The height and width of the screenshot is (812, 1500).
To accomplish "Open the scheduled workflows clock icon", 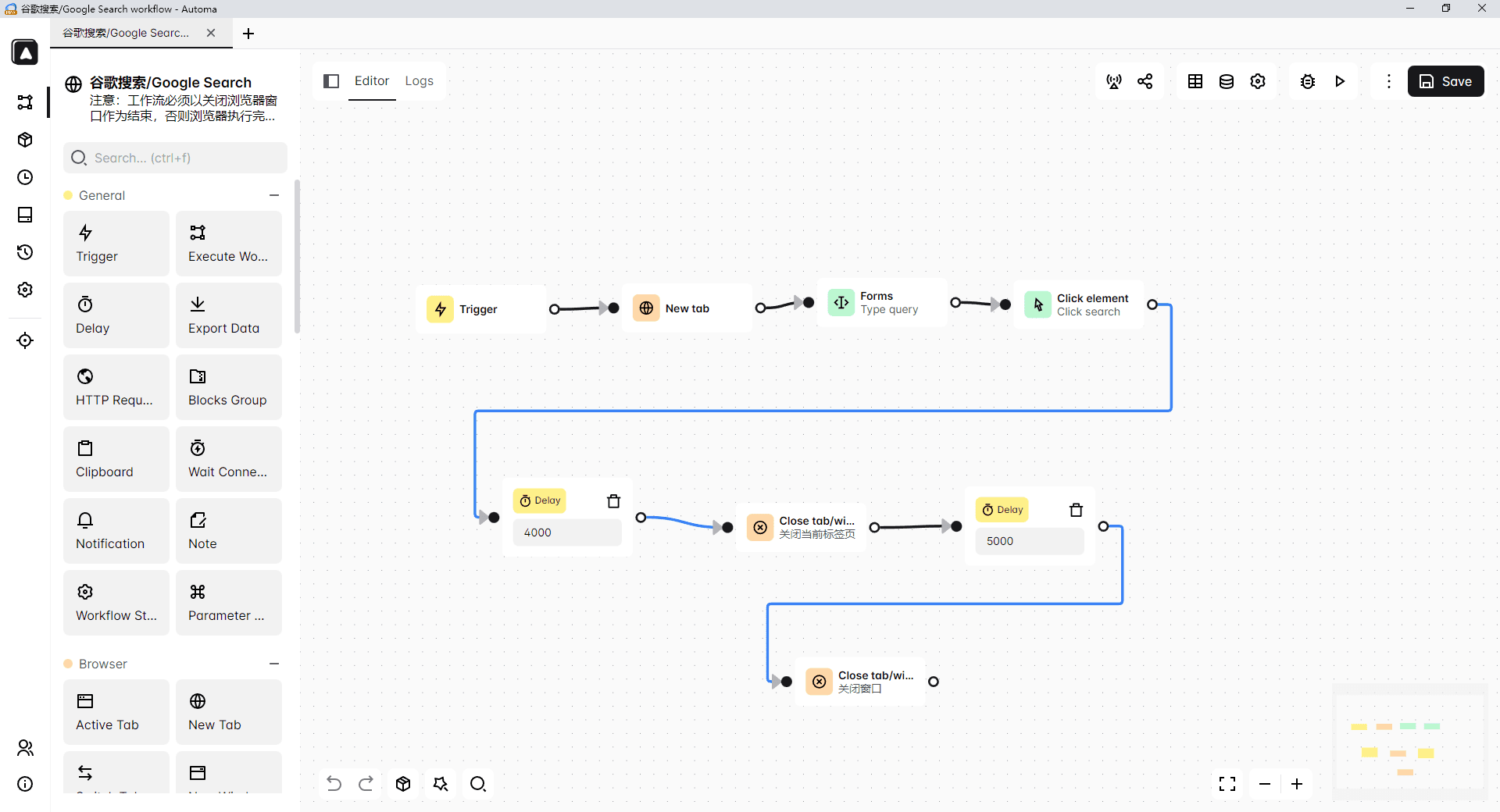I will [x=25, y=177].
